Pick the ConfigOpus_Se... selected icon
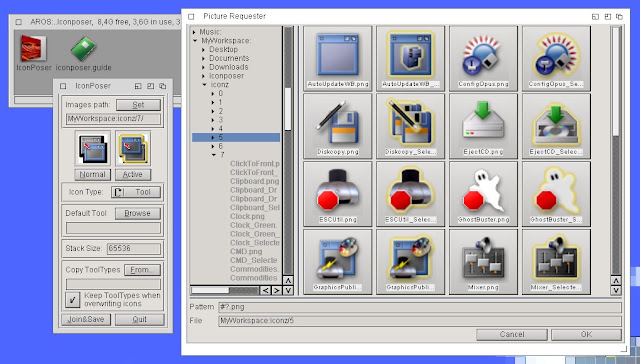640x364 pixels. [556, 58]
